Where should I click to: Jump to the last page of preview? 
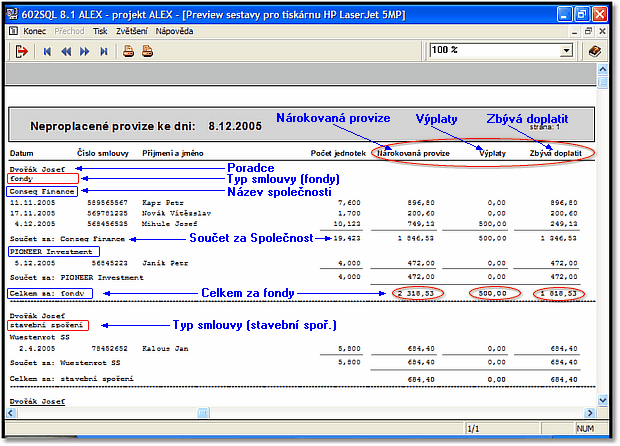point(104,51)
